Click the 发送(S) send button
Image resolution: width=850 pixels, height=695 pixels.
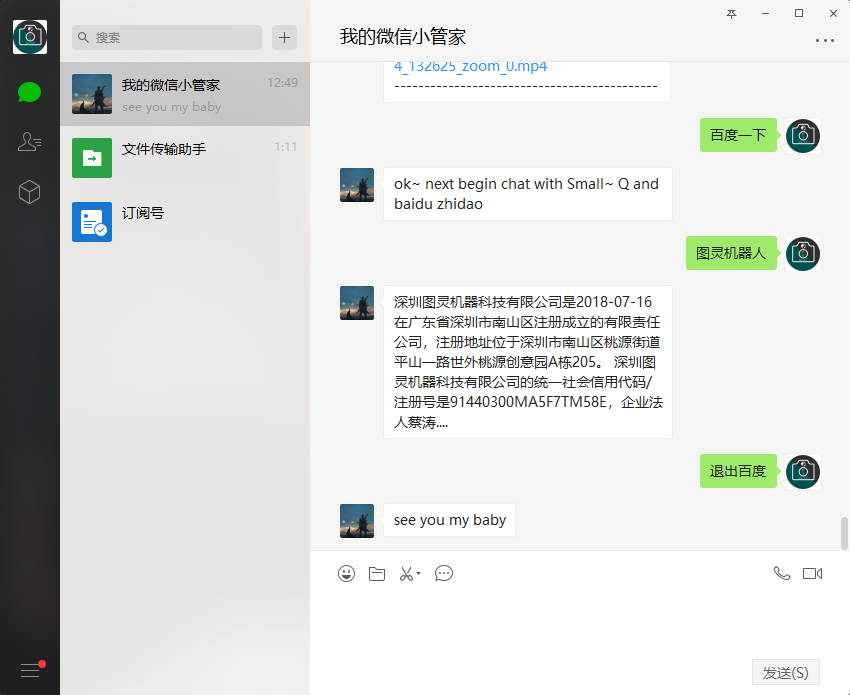[785, 672]
